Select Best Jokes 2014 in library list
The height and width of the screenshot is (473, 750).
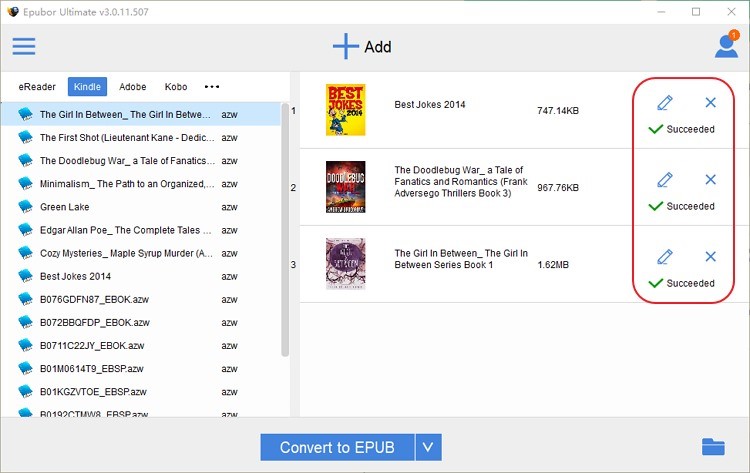tap(141, 276)
